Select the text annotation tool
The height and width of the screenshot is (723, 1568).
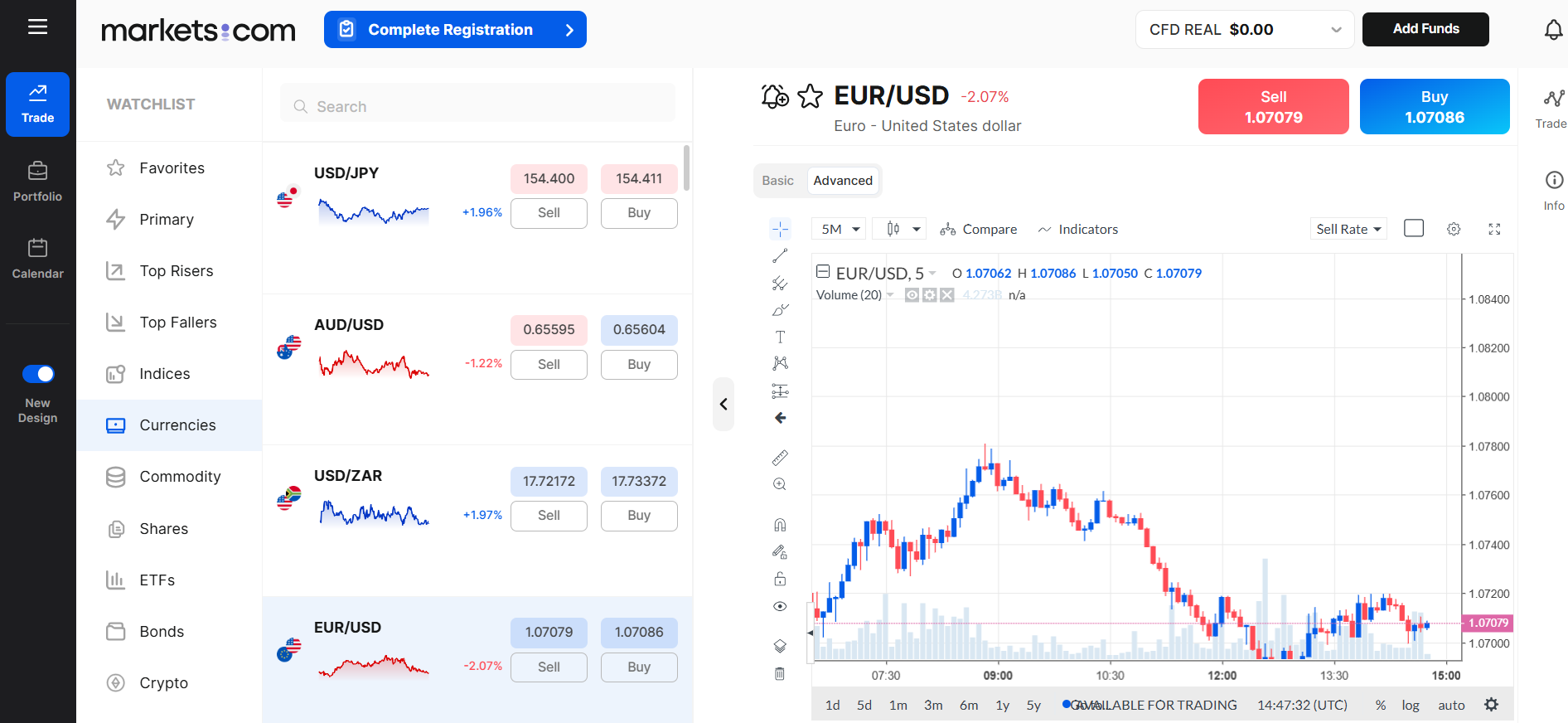tap(780, 337)
